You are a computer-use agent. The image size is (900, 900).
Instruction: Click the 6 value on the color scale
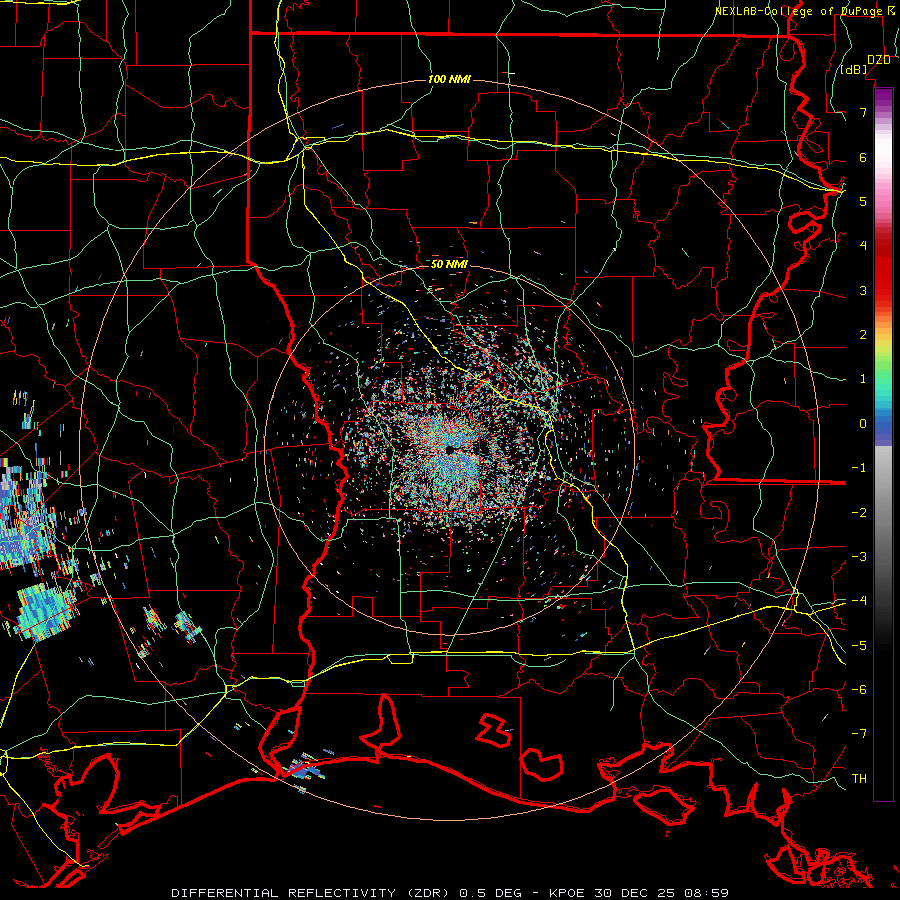click(863, 157)
